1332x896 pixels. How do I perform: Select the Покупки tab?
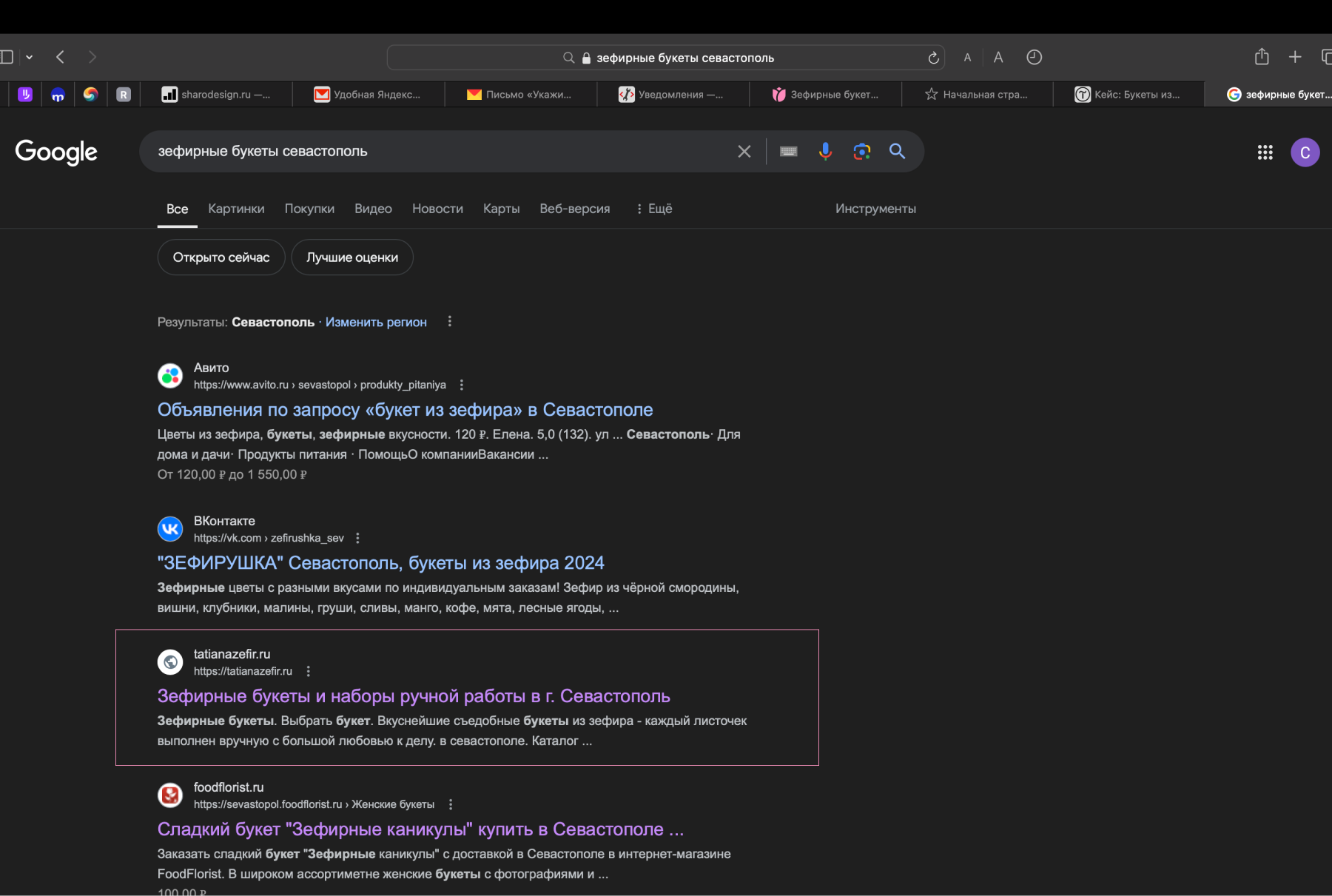309,209
